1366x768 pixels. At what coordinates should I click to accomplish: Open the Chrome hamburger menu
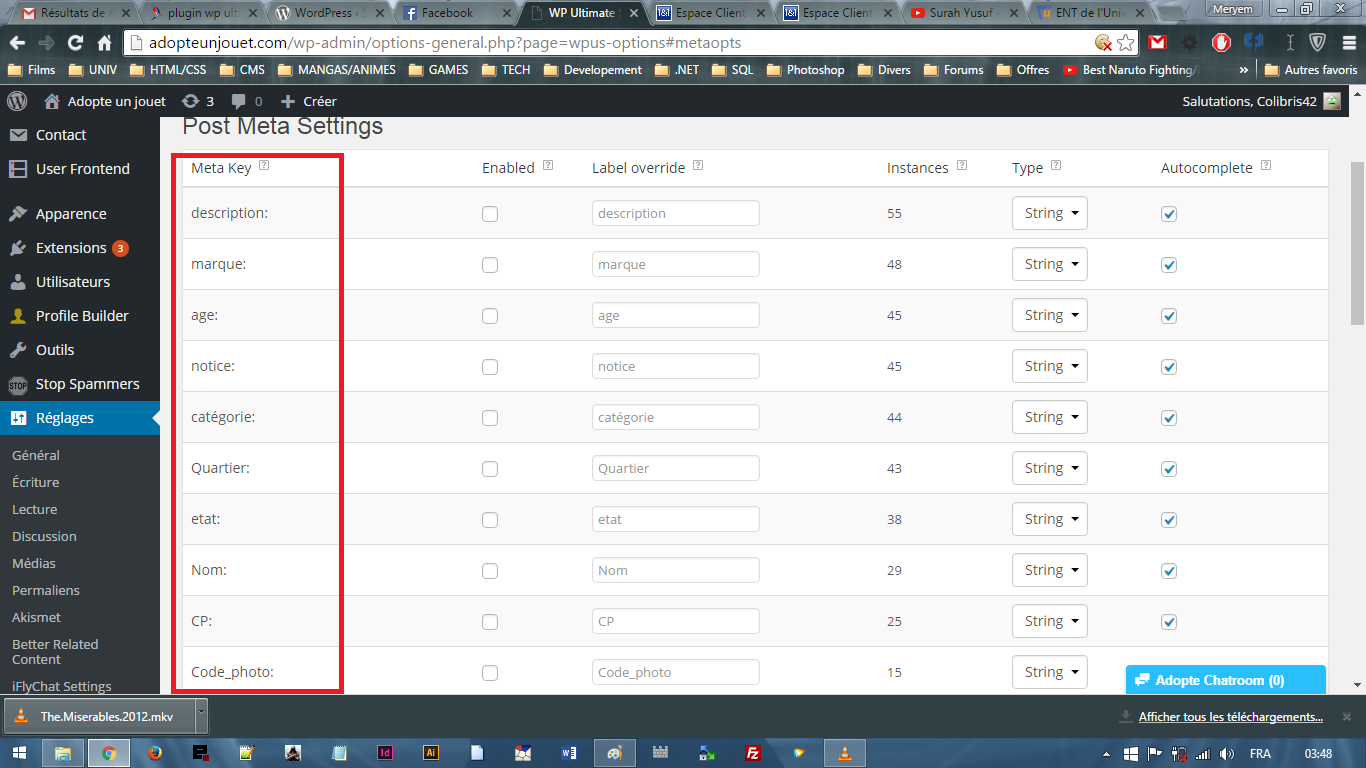point(1348,42)
